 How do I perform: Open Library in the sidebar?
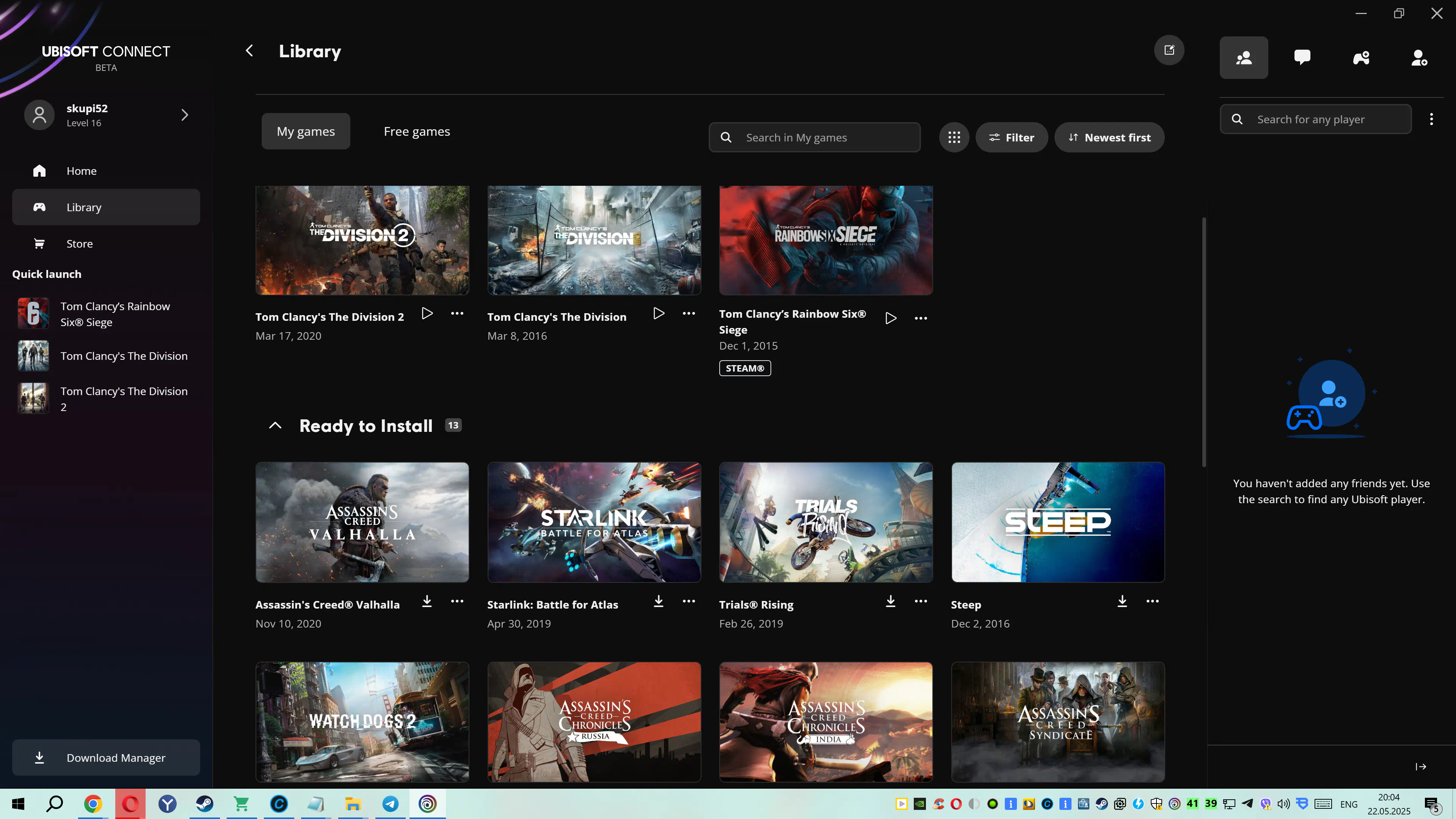coord(106,207)
